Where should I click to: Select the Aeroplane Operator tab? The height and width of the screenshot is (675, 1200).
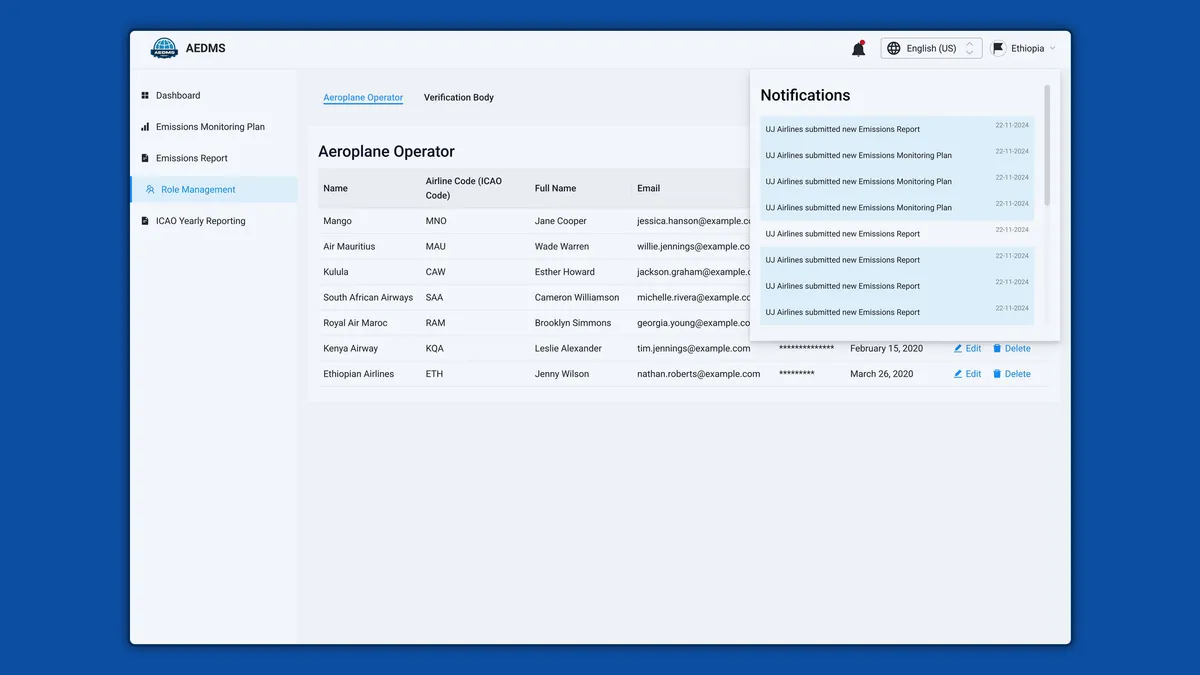363,98
